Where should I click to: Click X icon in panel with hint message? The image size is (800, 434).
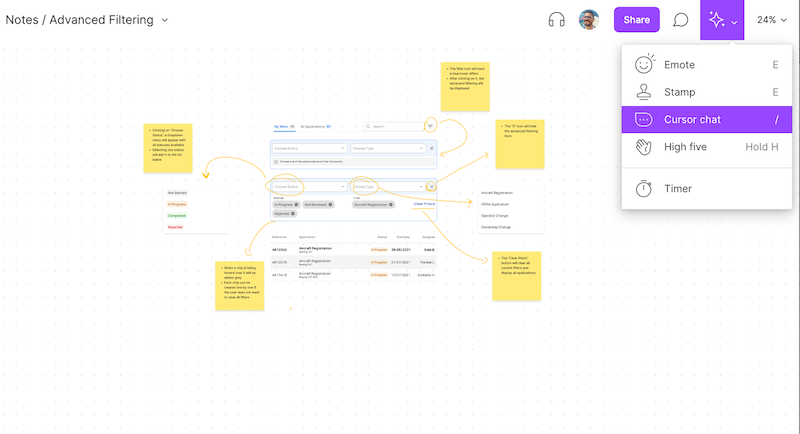432,148
